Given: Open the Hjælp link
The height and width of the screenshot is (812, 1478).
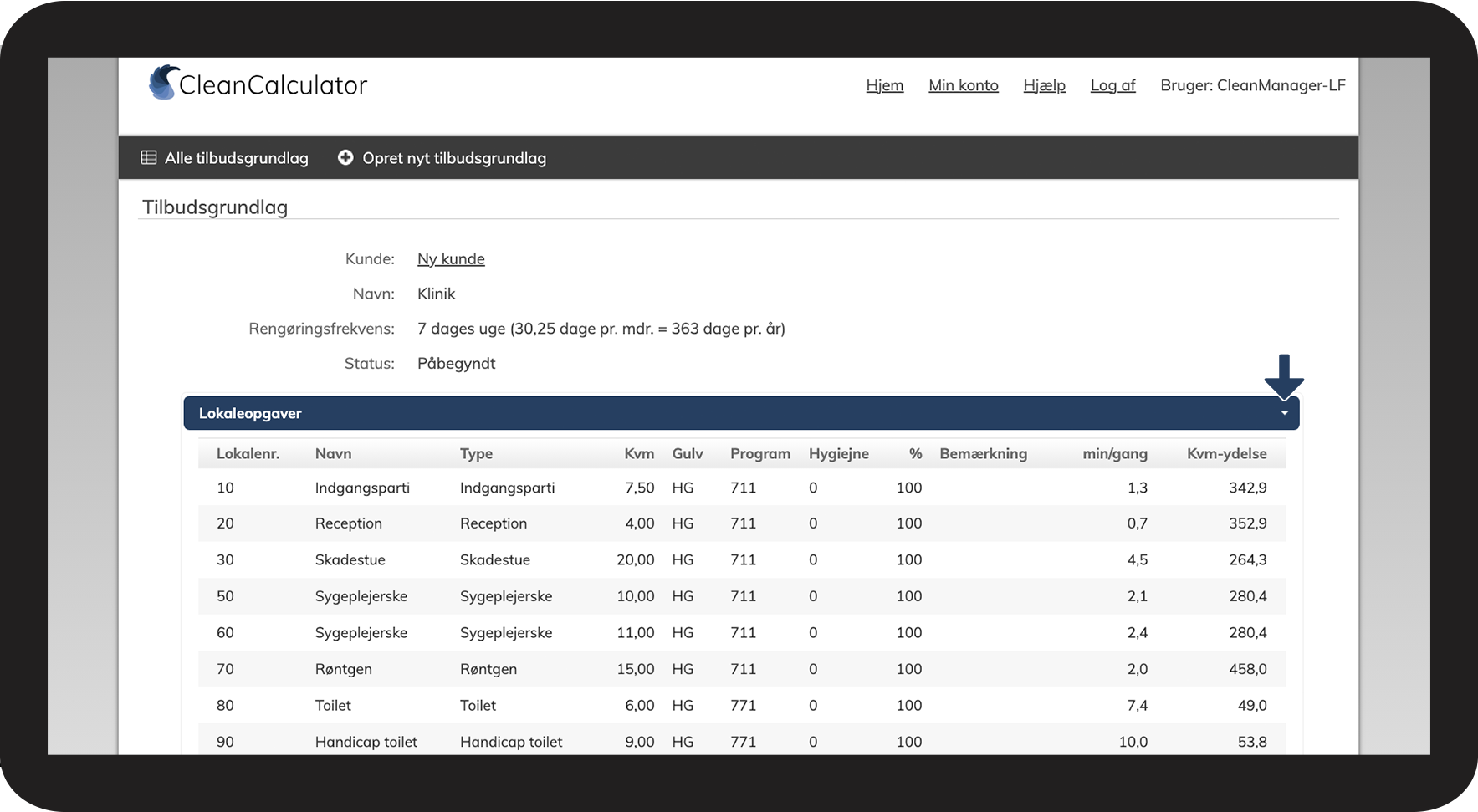Looking at the screenshot, I should click(1045, 85).
